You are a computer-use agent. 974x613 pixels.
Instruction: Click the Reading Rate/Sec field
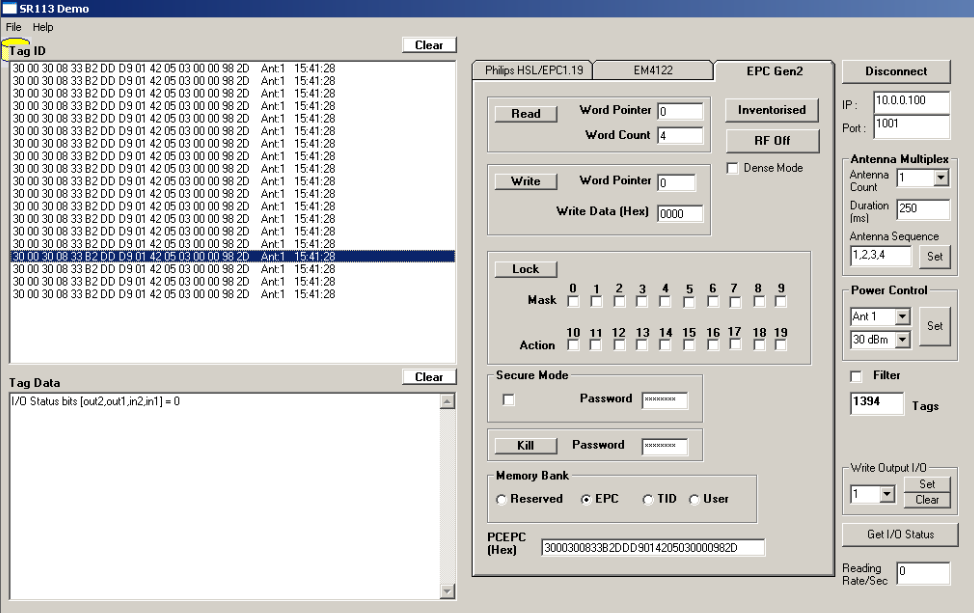[x=923, y=573]
